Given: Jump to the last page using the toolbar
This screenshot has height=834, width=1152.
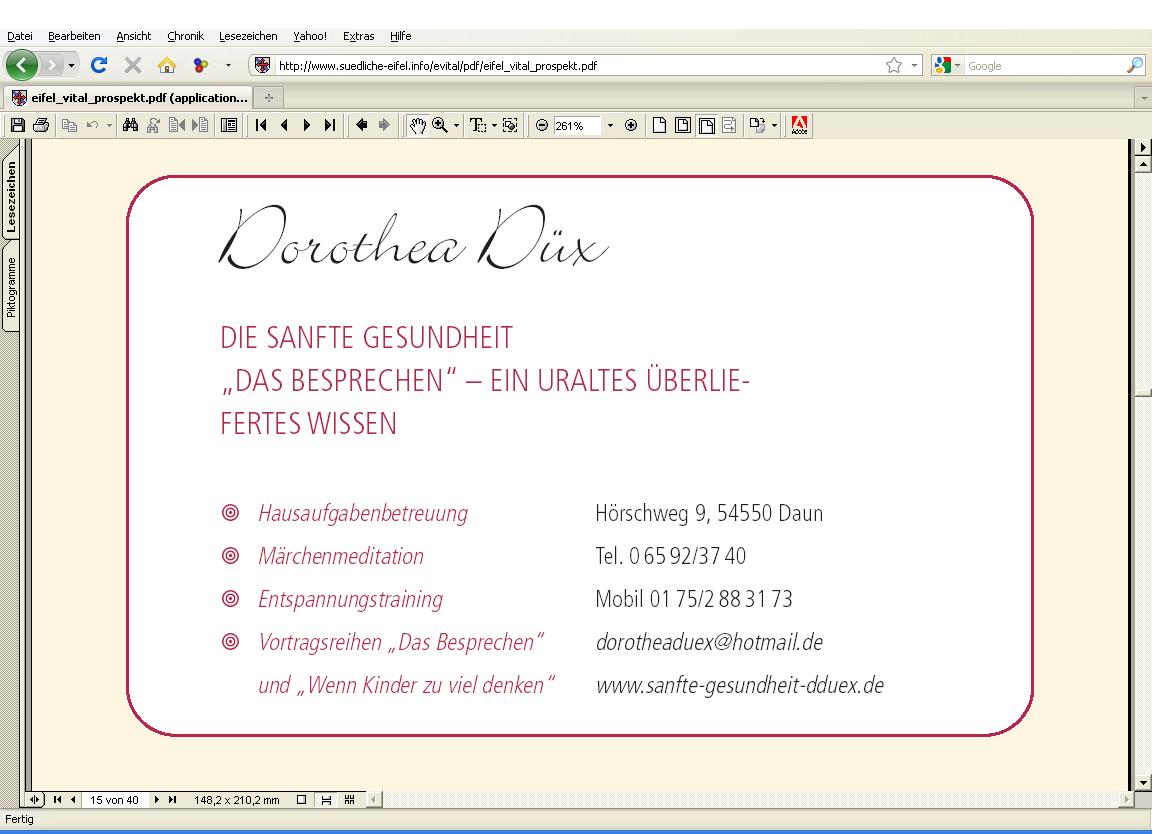Looking at the screenshot, I should [x=329, y=125].
